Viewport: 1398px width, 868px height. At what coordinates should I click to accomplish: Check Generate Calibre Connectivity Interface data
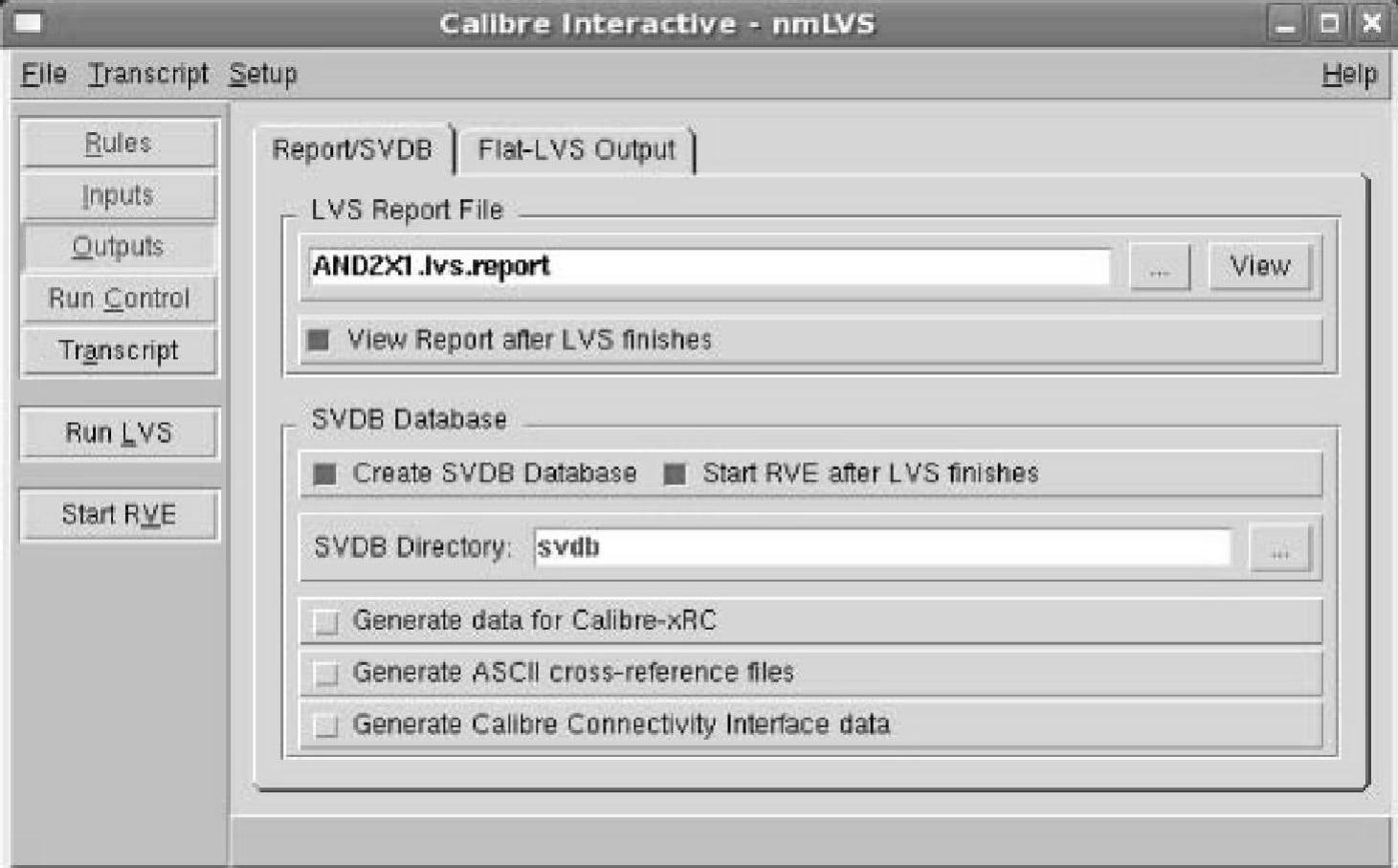326,725
